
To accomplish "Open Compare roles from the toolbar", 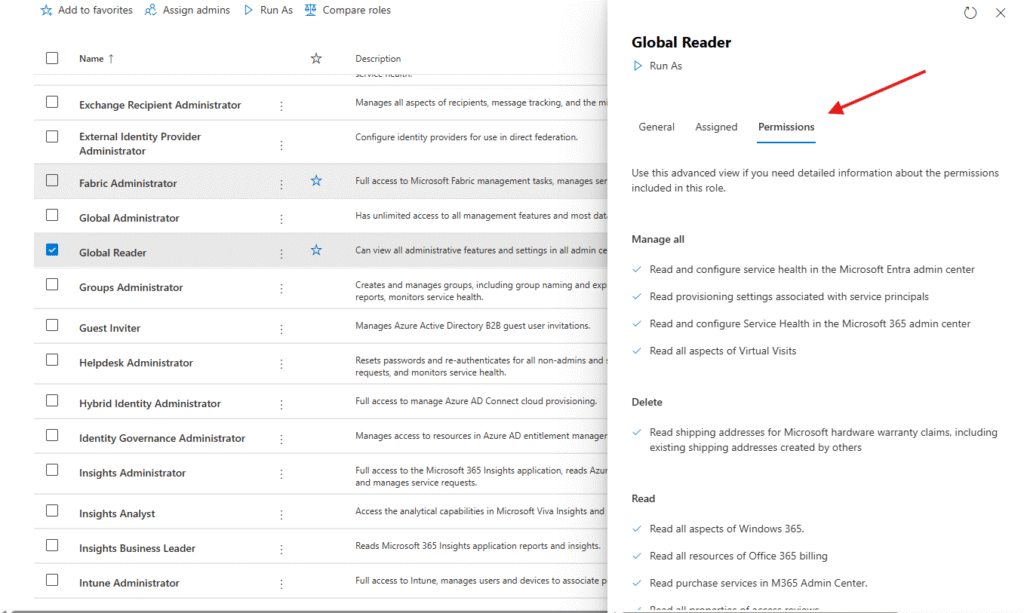I will tap(311, 10).
